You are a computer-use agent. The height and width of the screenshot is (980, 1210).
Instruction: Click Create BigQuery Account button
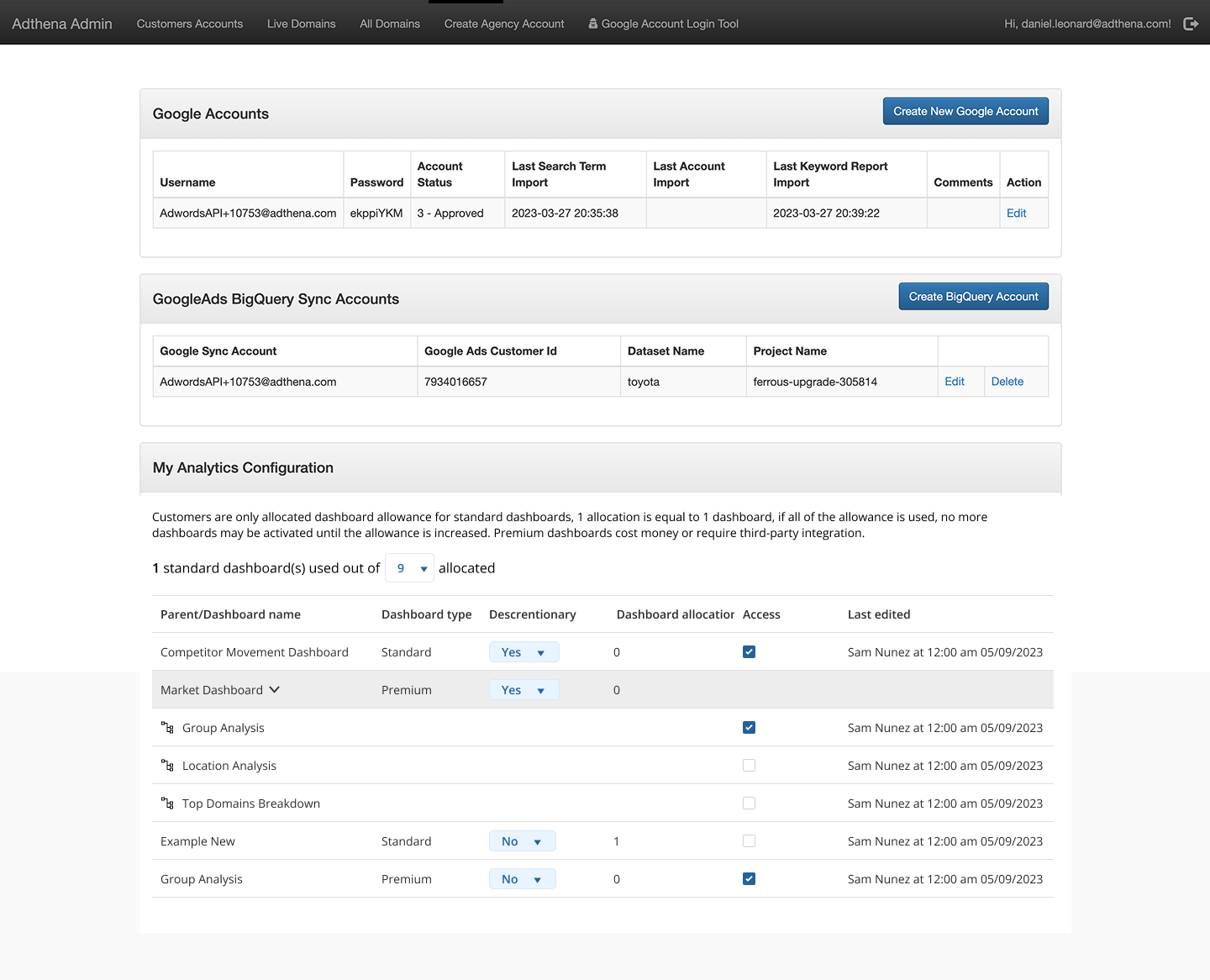pyautogui.click(x=973, y=297)
